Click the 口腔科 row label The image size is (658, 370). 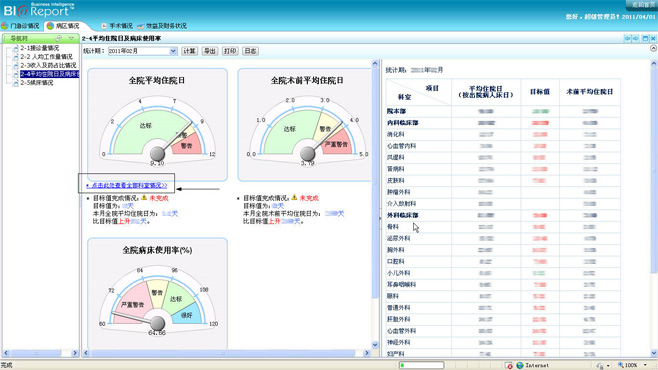click(395, 261)
